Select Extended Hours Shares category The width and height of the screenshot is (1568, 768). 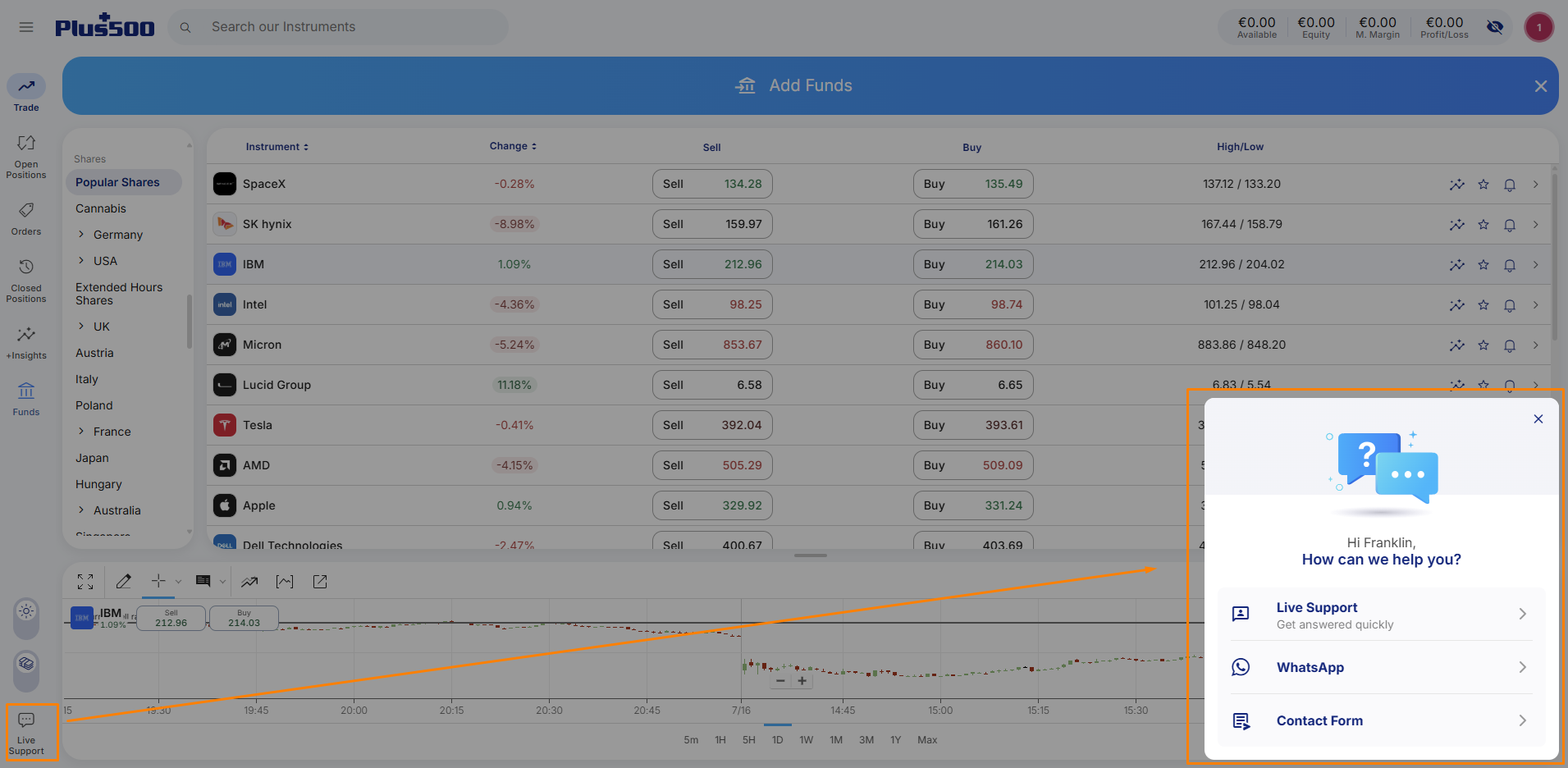(x=119, y=294)
